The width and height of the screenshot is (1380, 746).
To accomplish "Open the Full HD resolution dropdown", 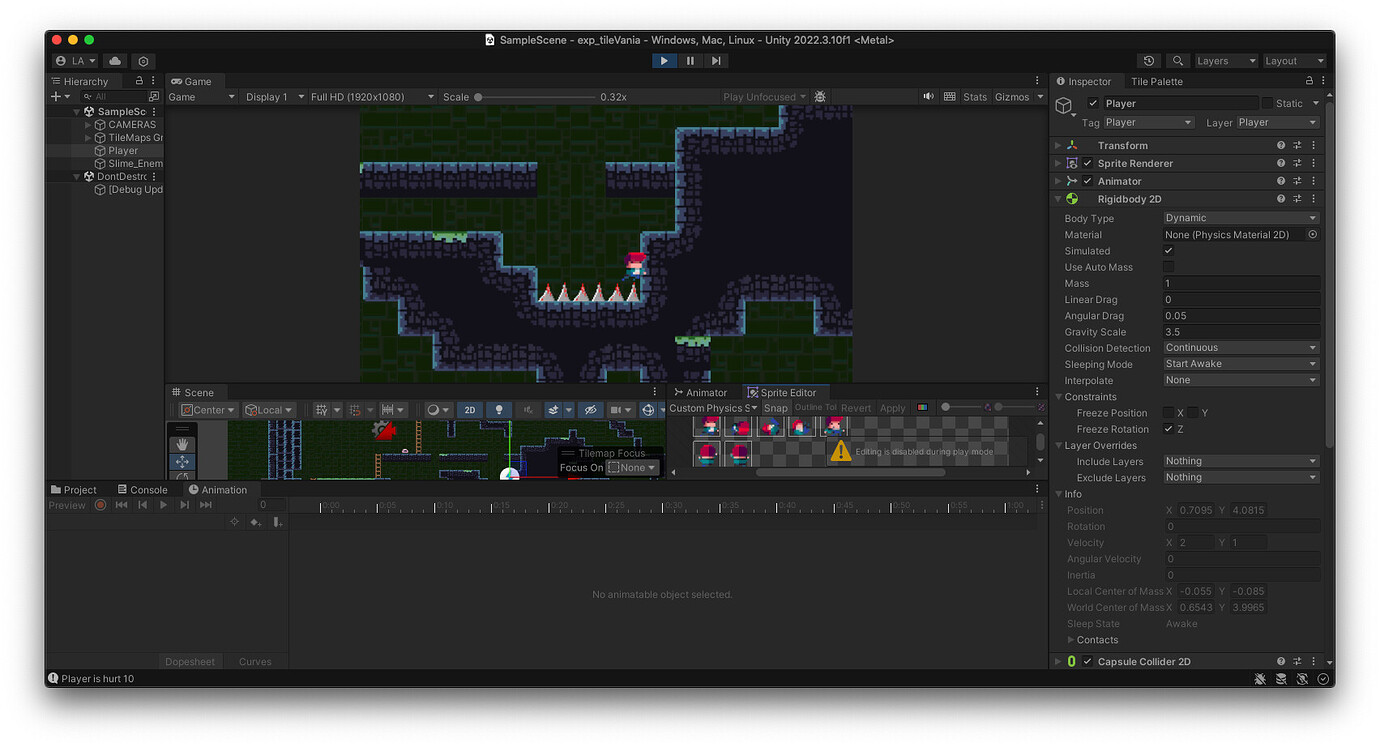I will (373, 97).
